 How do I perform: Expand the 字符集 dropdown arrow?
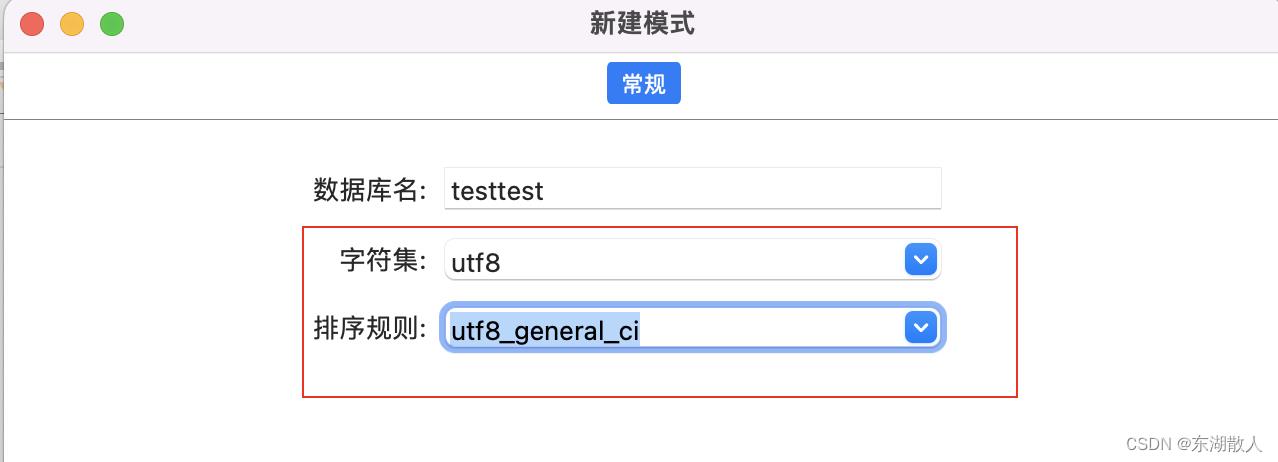coord(920,260)
